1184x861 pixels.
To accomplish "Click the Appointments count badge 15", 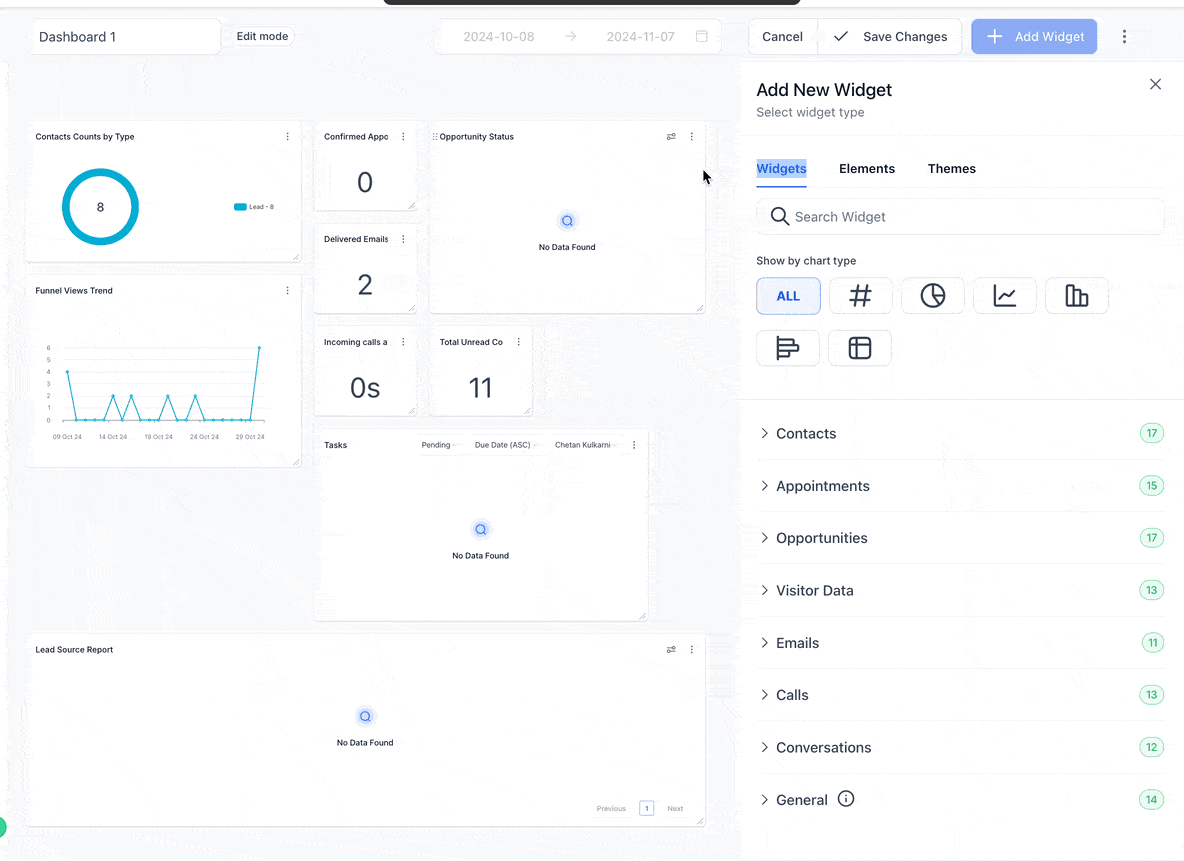I will (1152, 486).
